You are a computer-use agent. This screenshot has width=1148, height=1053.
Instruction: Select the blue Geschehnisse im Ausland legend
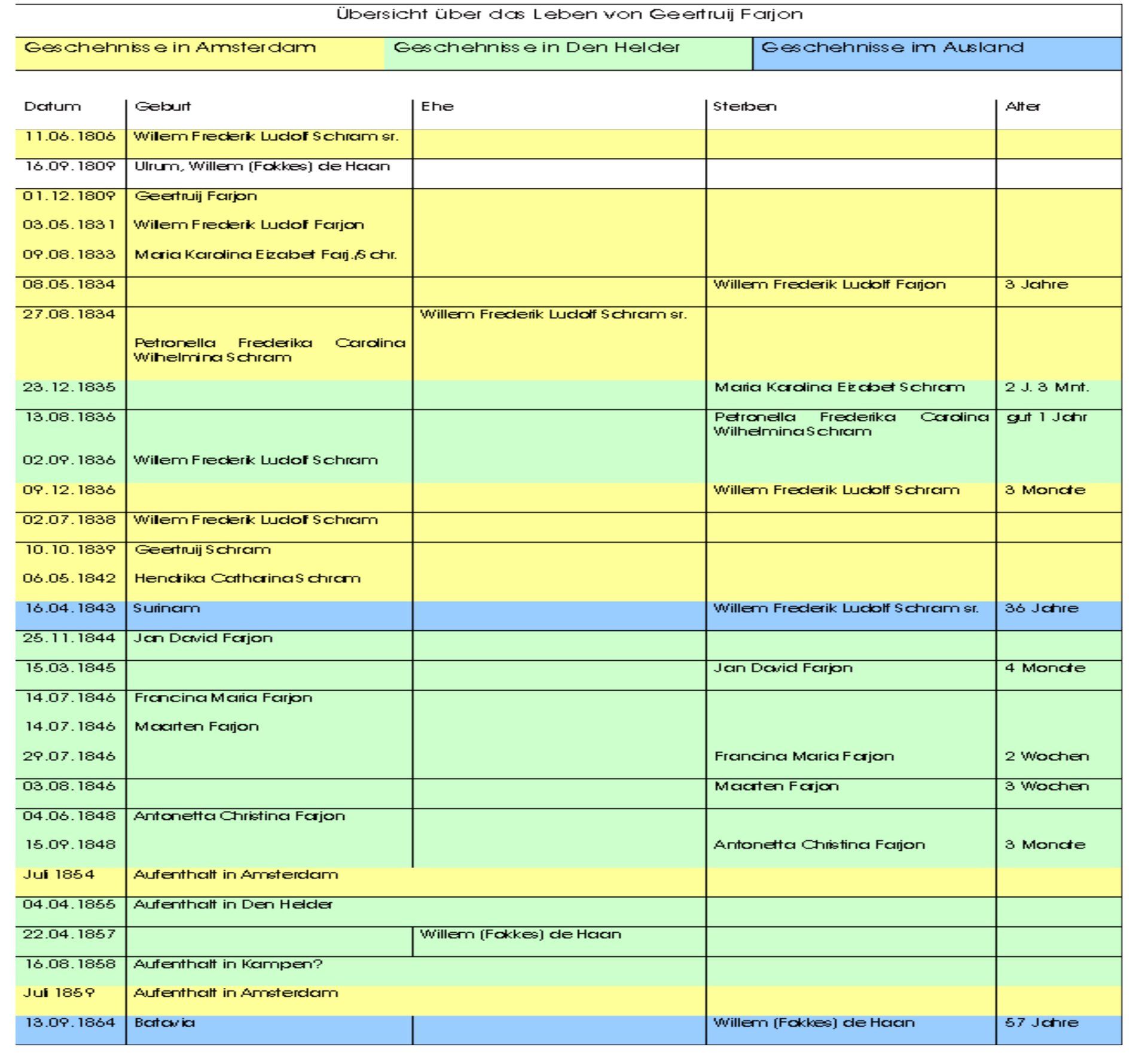pyautogui.click(x=891, y=48)
